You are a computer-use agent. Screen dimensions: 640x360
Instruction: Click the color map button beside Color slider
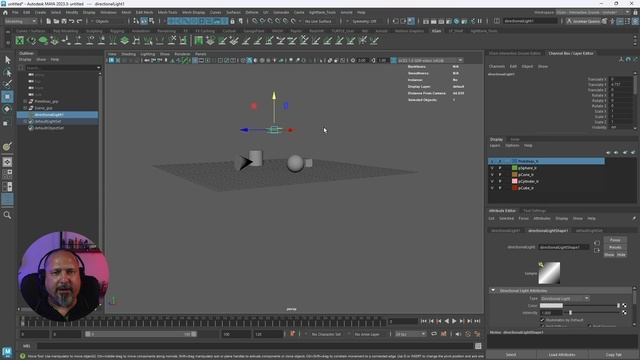624,305
